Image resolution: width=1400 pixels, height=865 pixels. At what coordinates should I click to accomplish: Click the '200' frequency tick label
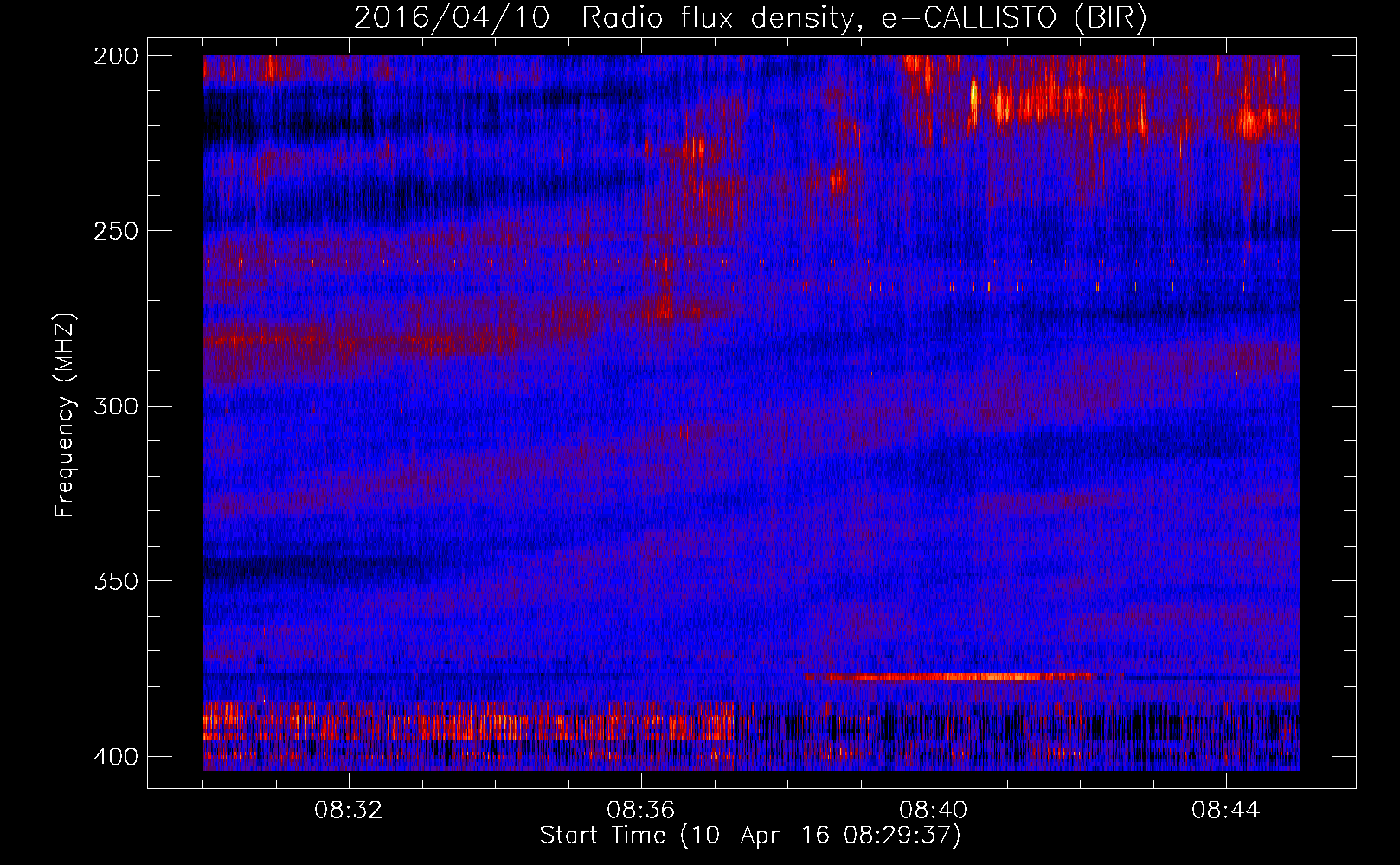(116, 56)
